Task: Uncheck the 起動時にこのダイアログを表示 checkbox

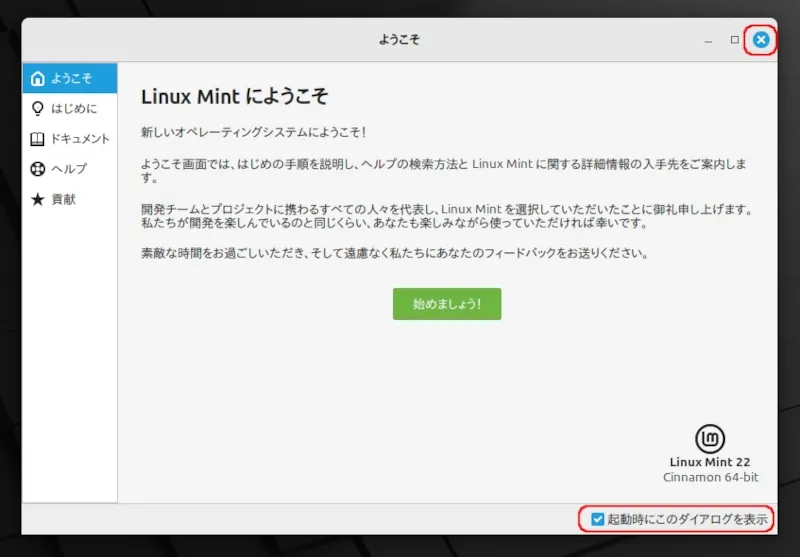Action: pyautogui.click(x=597, y=519)
